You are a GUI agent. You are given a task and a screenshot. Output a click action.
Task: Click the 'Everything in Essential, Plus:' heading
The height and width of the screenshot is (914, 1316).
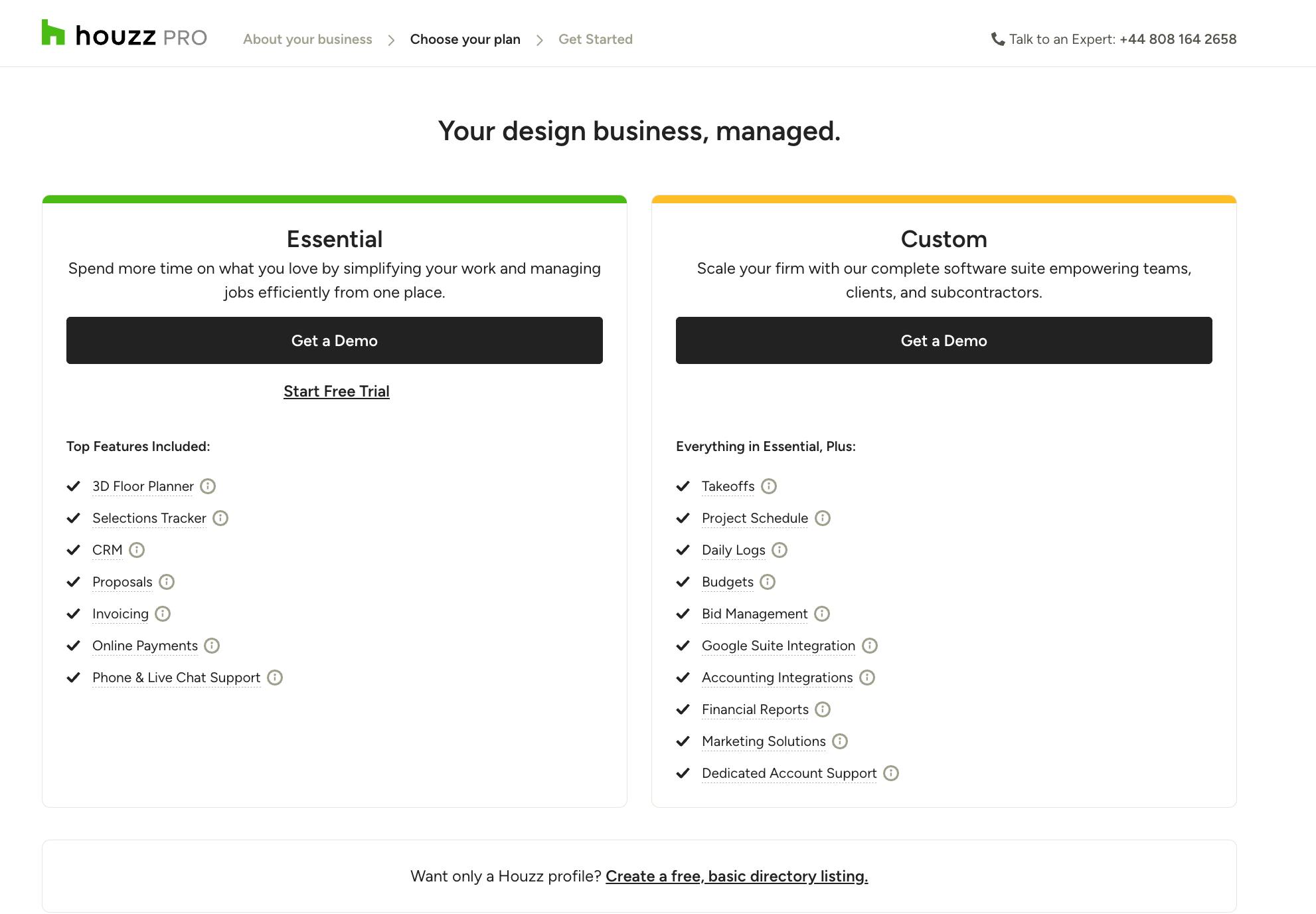pos(766,446)
